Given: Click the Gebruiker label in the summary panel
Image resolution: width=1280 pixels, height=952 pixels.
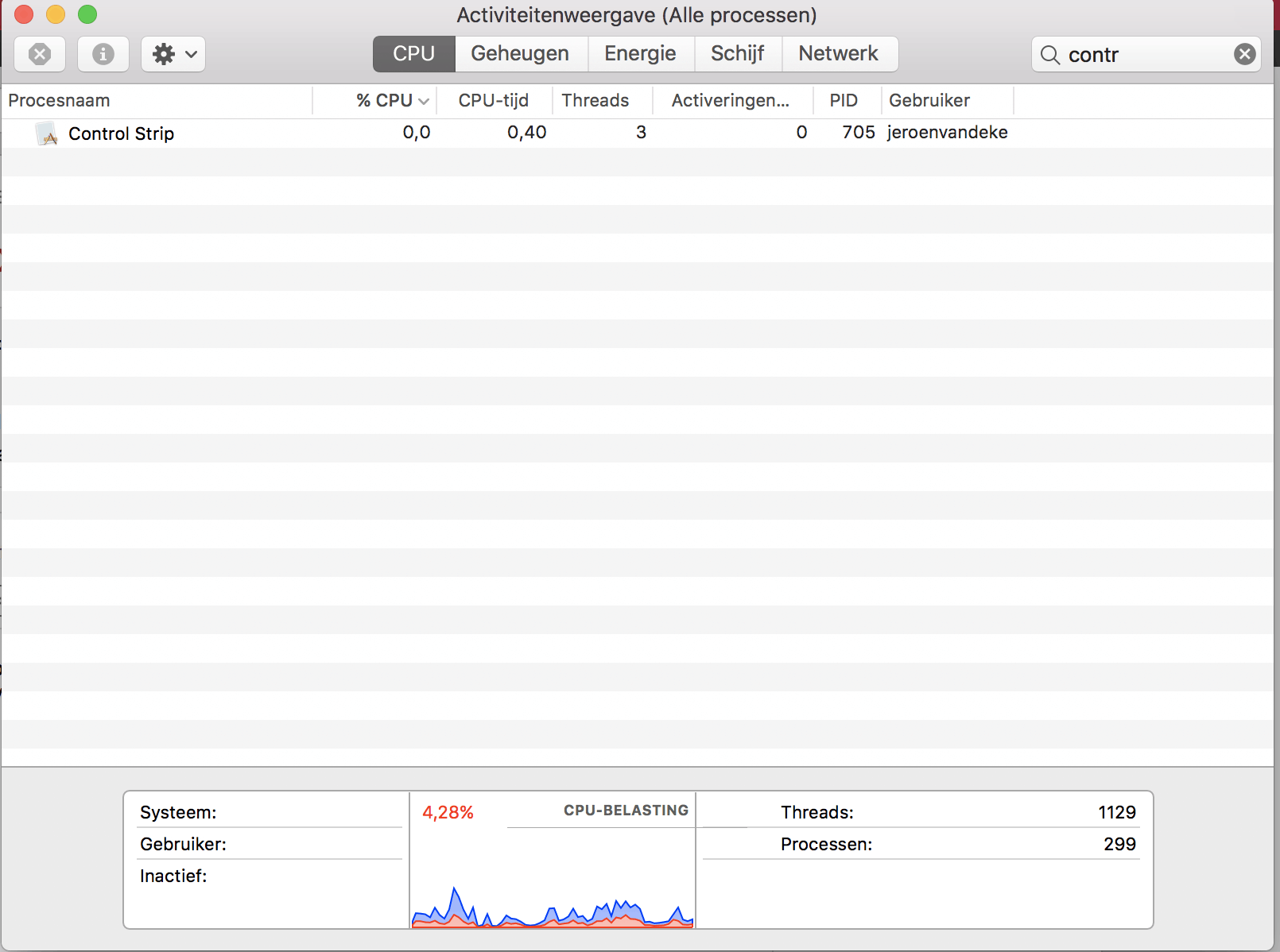Looking at the screenshot, I should [x=183, y=844].
